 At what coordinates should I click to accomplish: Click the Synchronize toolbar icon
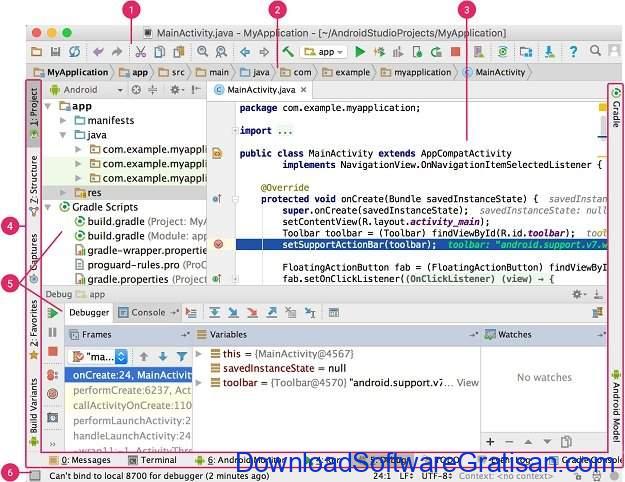[74, 52]
